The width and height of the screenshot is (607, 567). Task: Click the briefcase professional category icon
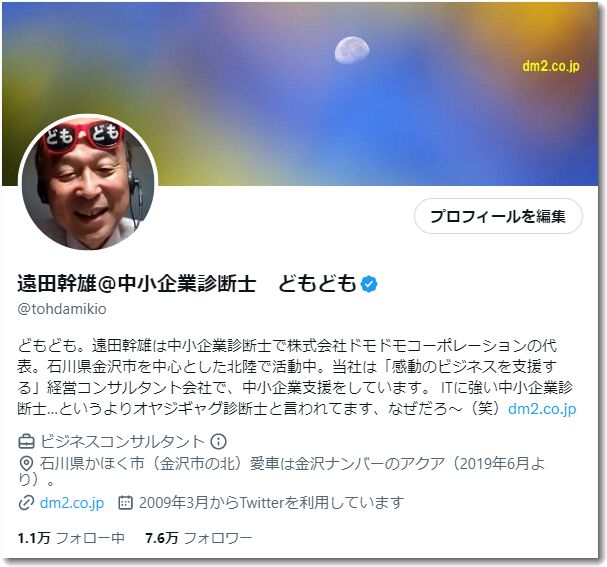(26, 442)
